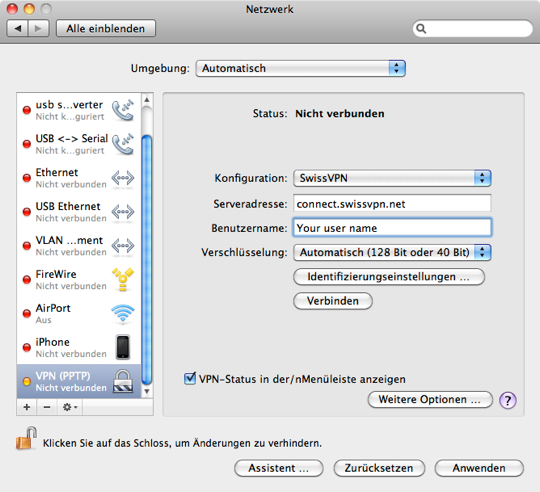The height and width of the screenshot is (492, 540).
Task: Click the blue service list scrollbar
Action: (147, 260)
